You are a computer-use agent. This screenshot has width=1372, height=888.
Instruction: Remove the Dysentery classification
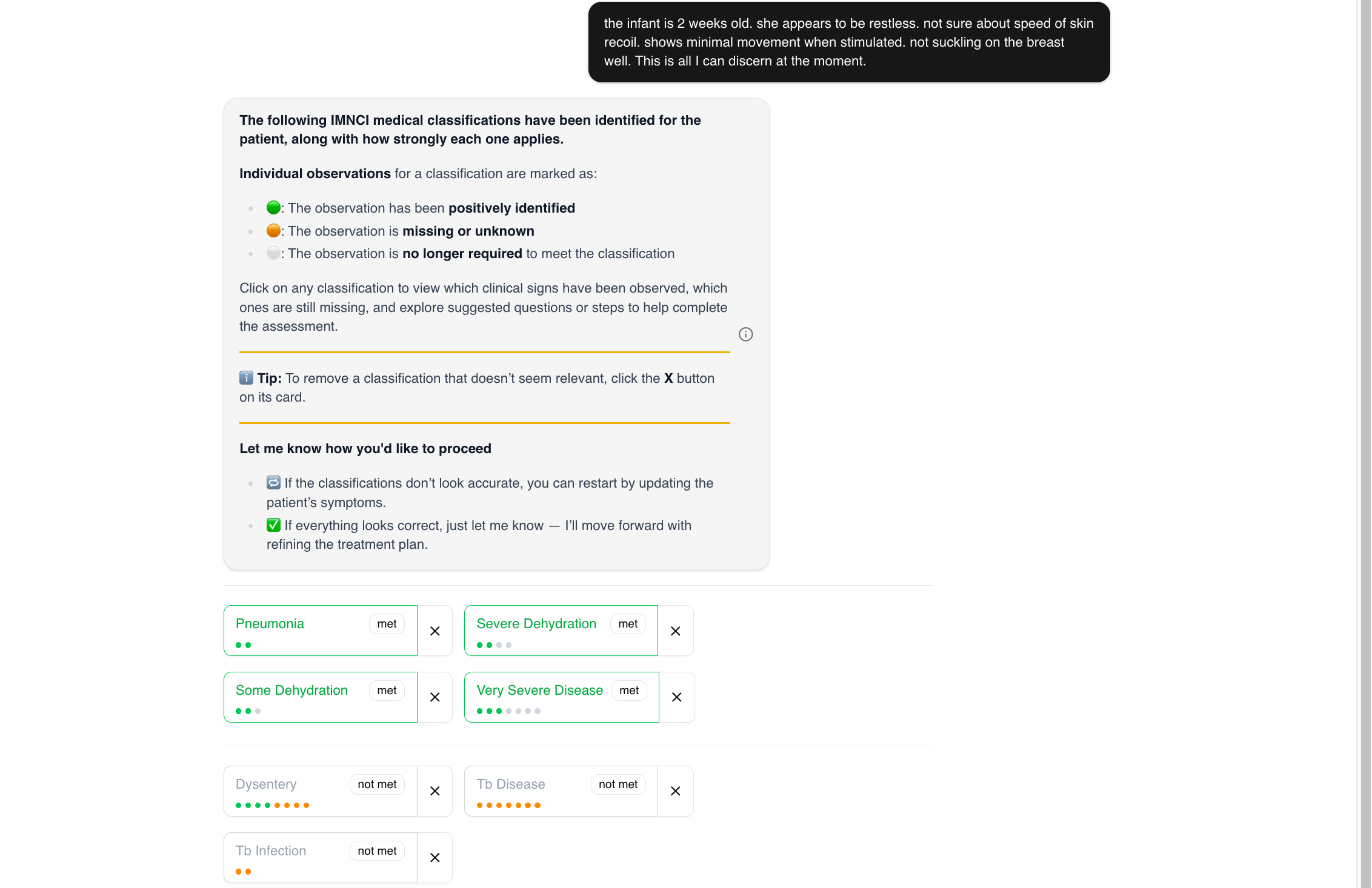pos(435,791)
